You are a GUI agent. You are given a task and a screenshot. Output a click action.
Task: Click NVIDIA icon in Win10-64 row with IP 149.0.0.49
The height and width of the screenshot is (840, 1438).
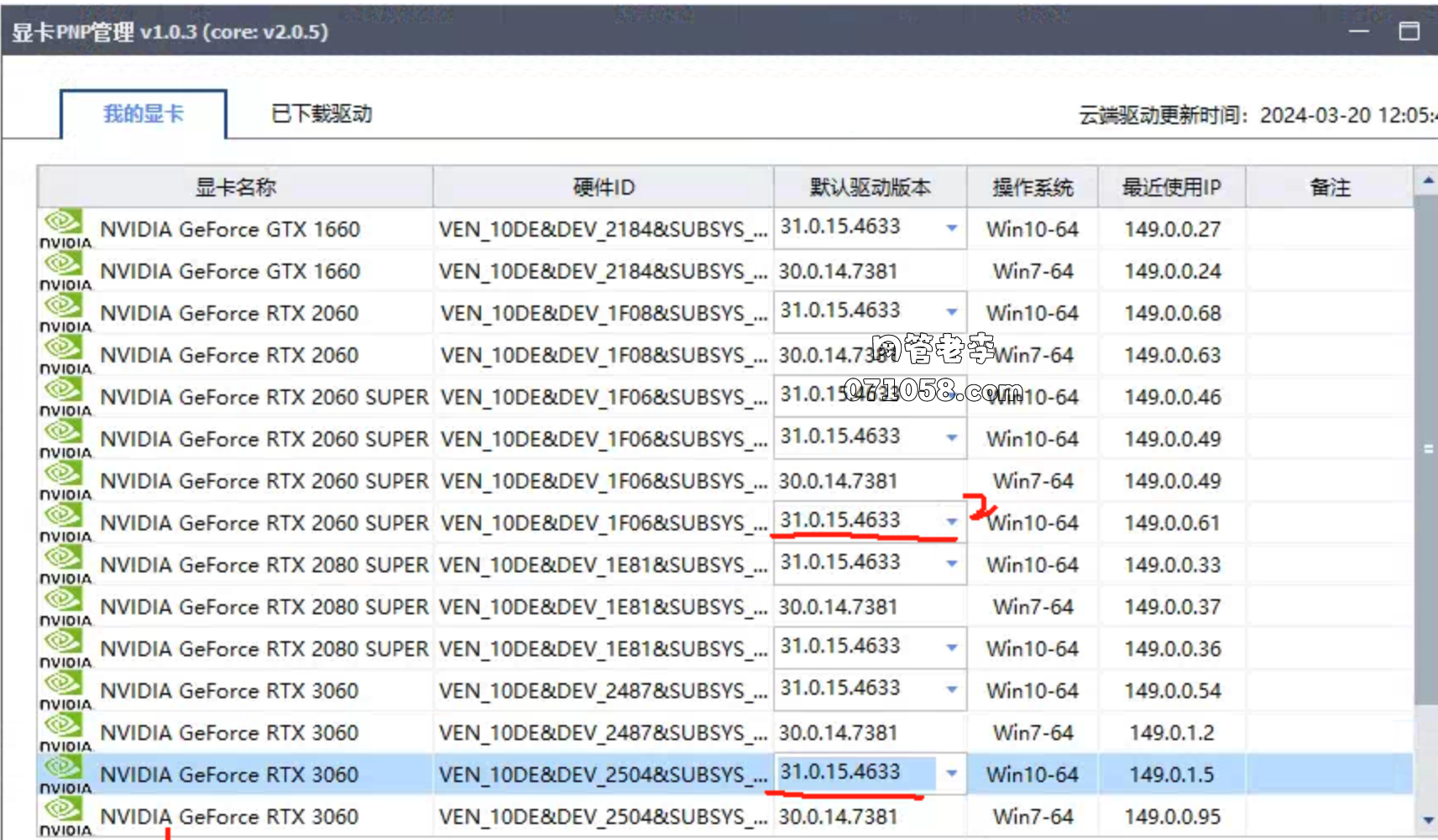click(65, 438)
